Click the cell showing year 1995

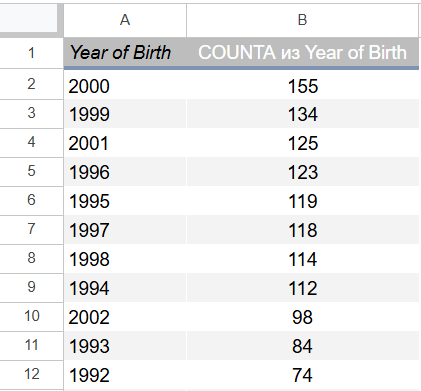coord(125,201)
